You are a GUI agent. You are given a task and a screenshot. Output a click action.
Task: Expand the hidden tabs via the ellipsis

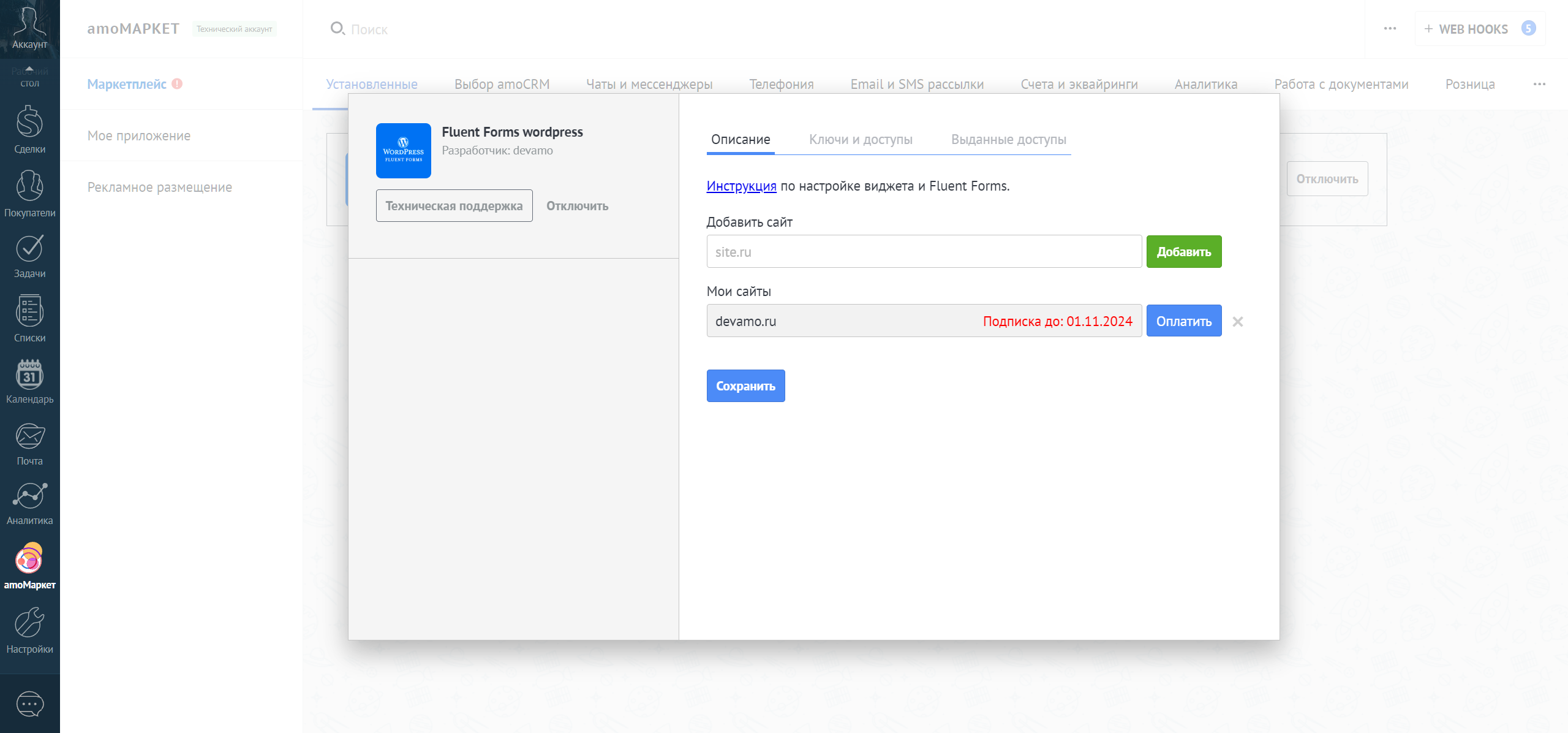click(x=1540, y=85)
